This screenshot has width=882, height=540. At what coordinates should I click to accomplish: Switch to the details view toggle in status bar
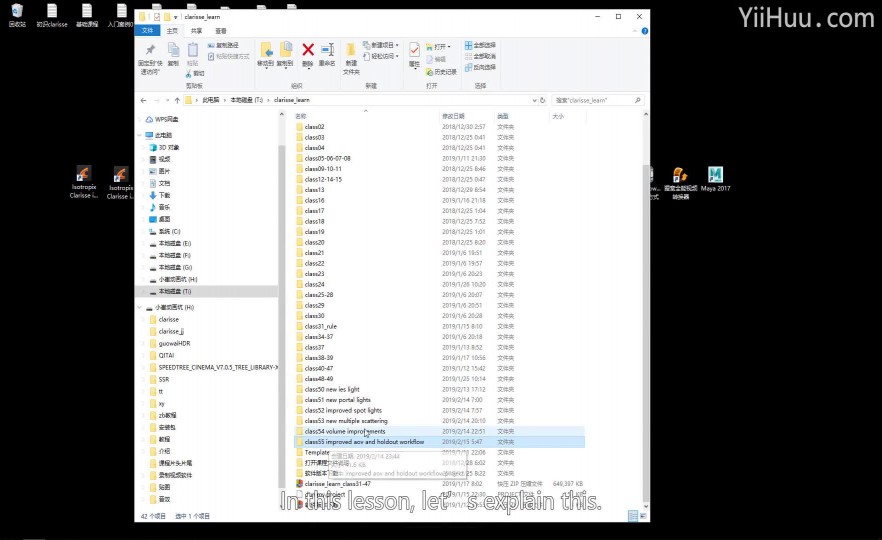633,516
